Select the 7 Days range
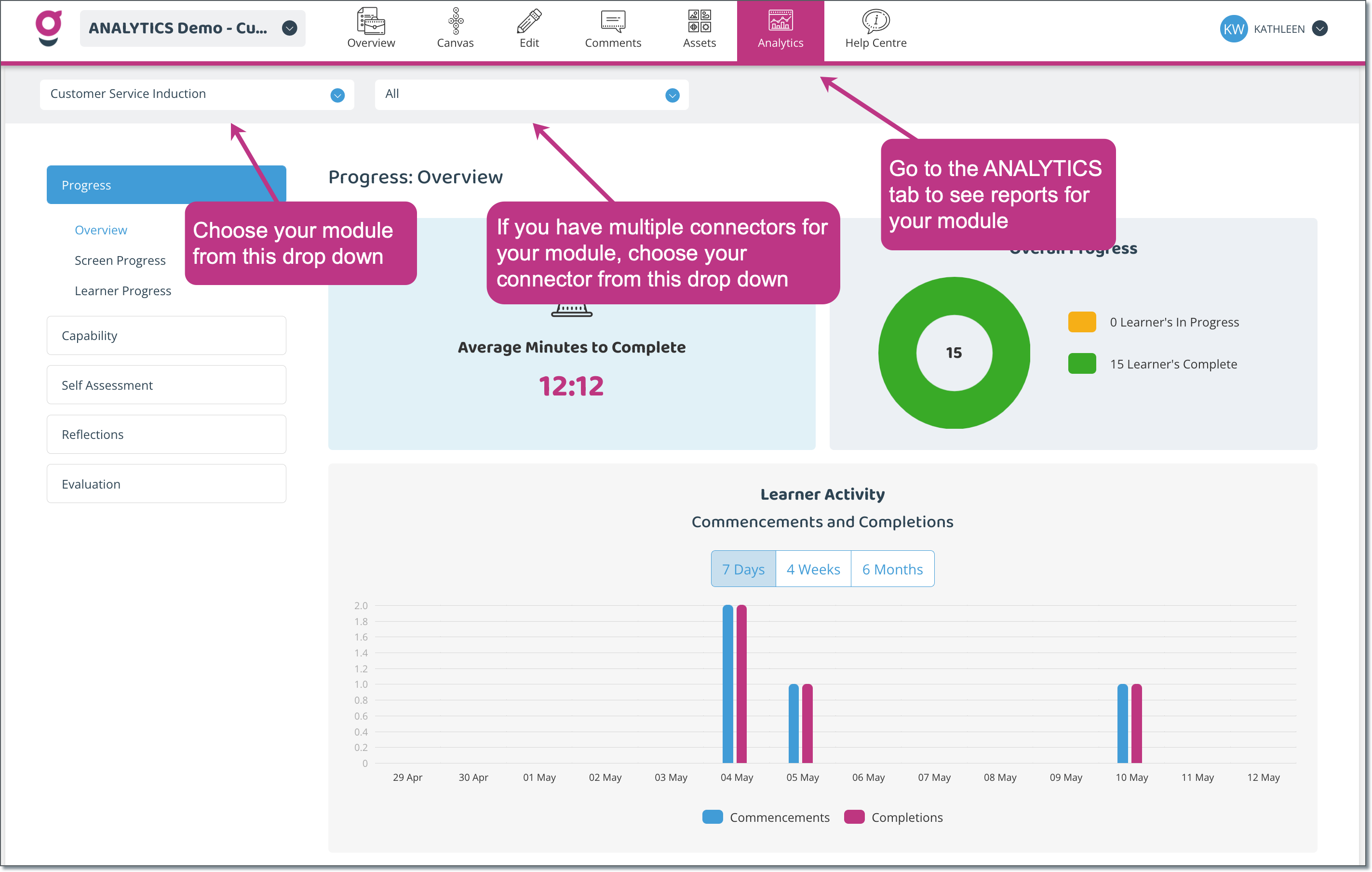Viewport: 1372px width, 872px height. [743, 569]
